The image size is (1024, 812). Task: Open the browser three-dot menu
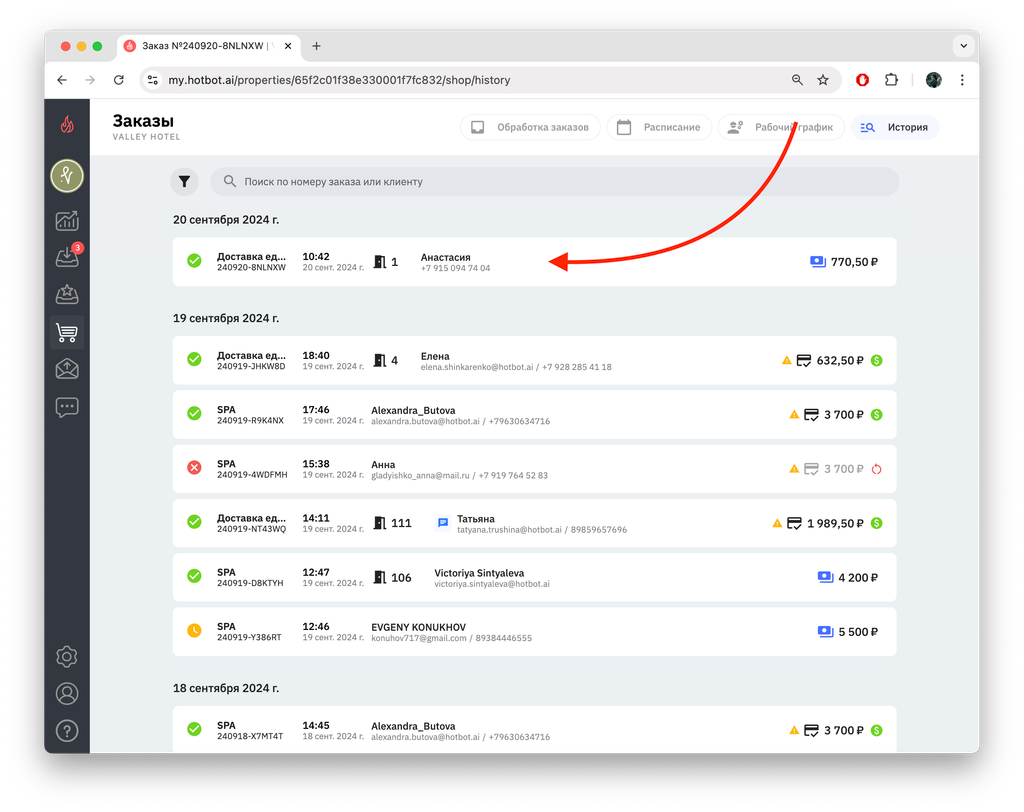pos(962,80)
